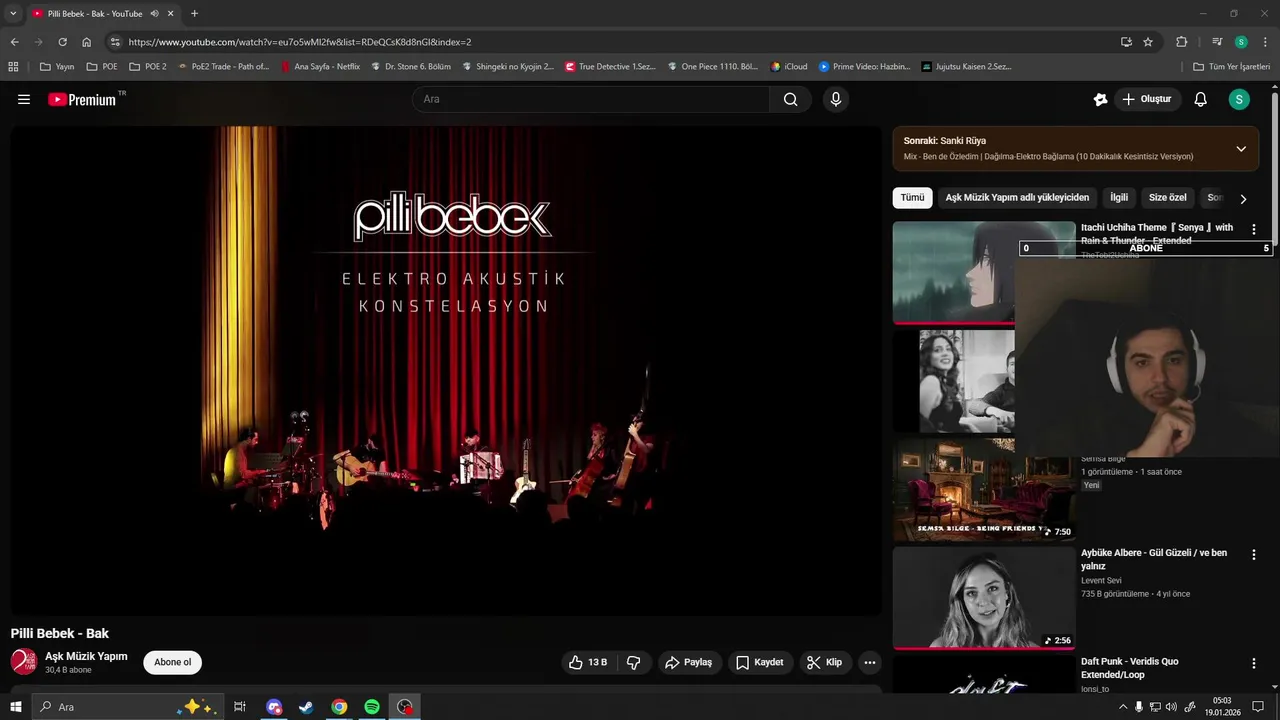
Task: Open the POE bookmark folder
Action: 102,67
